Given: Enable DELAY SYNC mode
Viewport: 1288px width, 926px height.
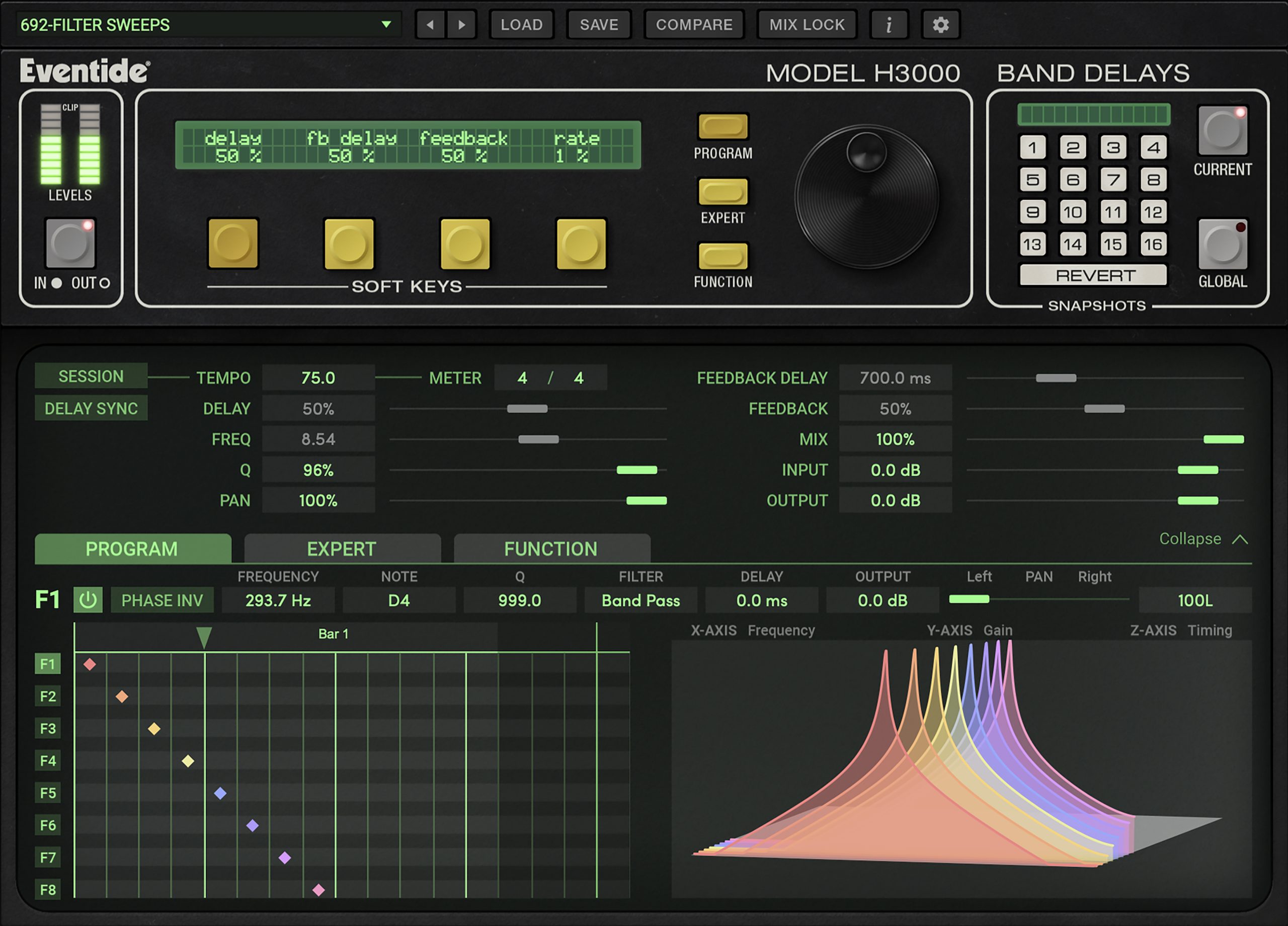Looking at the screenshot, I should (x=91, y=408).
